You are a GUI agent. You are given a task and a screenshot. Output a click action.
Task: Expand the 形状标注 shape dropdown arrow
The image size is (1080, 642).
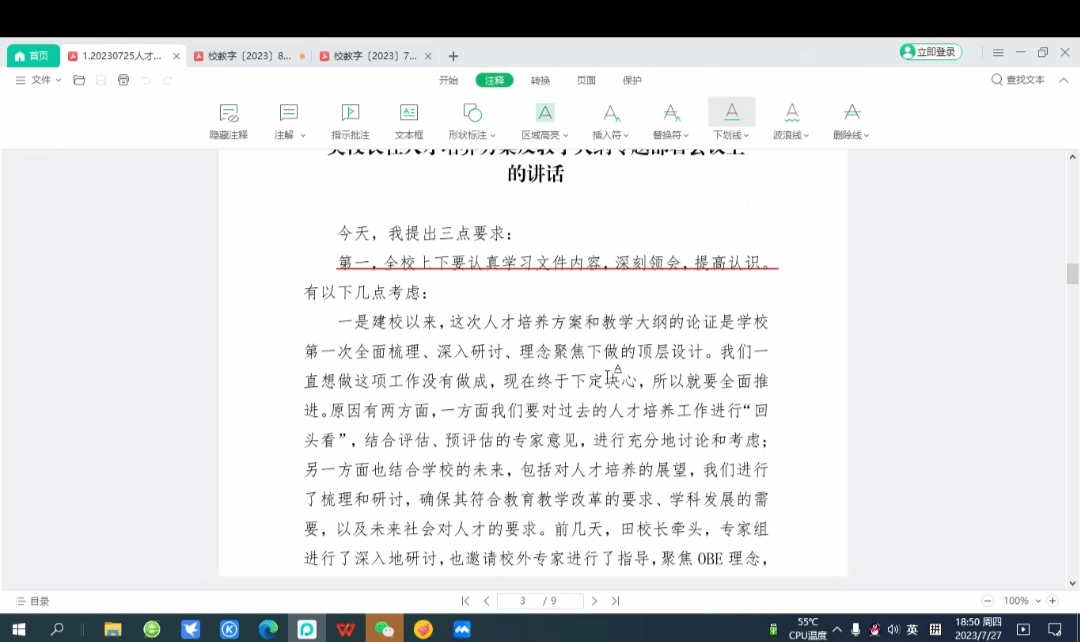pos(493,135)
